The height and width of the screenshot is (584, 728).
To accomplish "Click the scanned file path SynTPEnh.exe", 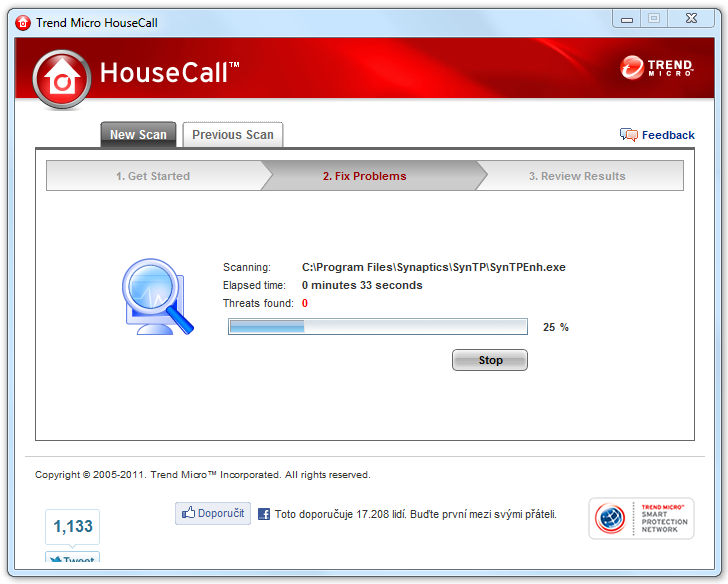I will pos(434,267).
